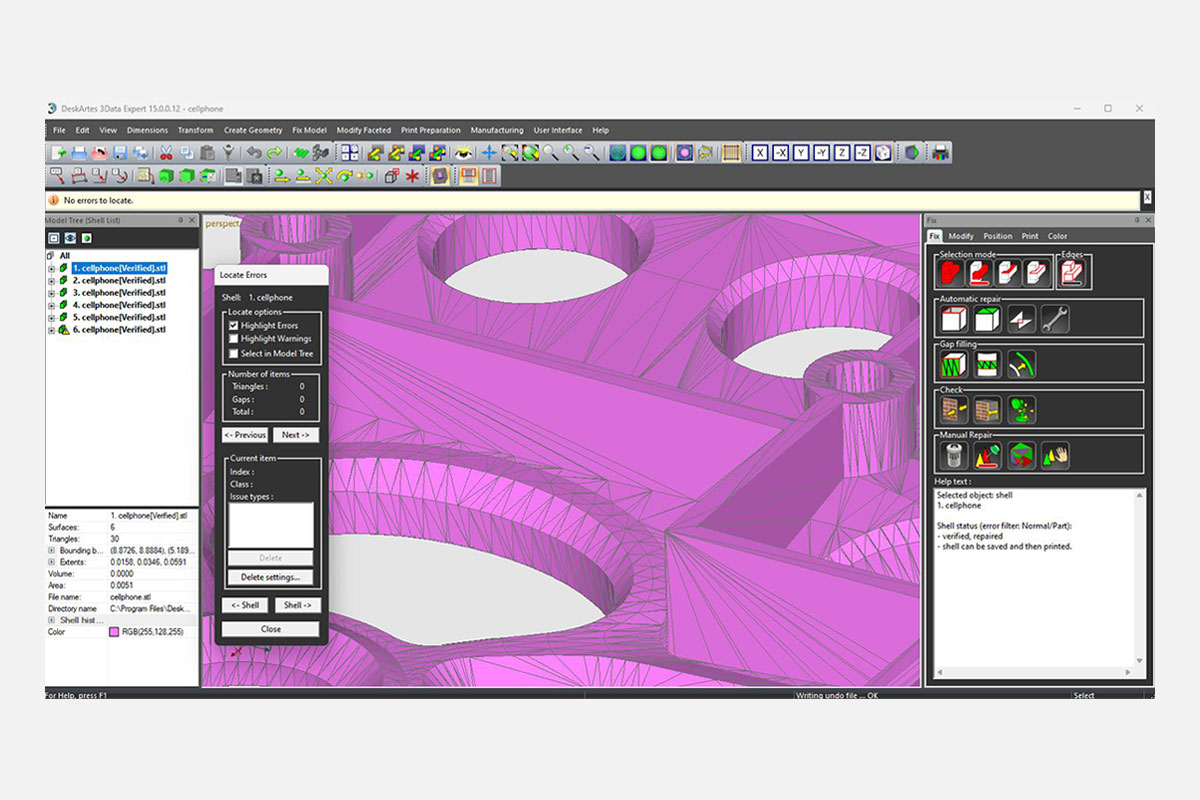Tick the Select in Model Tree checkbox
This screenshot has width=1200, height=800.
tap(233, 353)
